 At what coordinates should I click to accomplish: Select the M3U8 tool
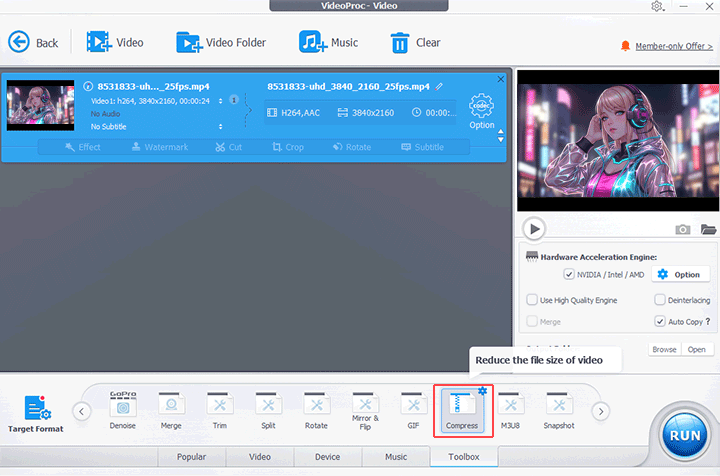point(510,410)
